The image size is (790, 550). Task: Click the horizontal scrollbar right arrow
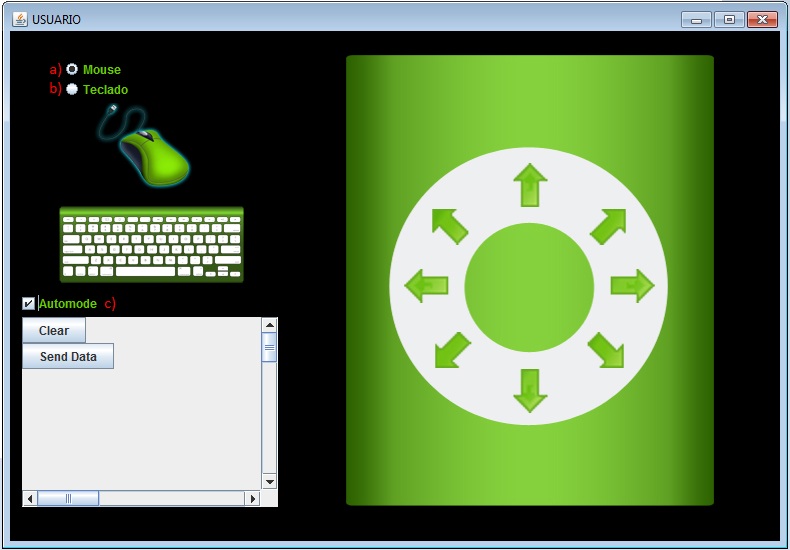[252, 499]
